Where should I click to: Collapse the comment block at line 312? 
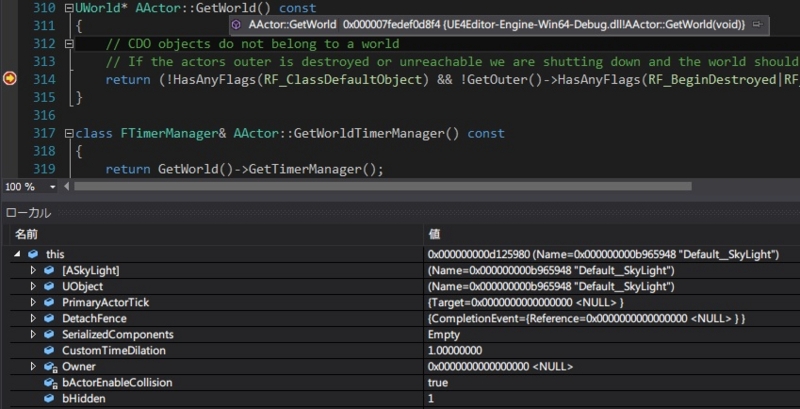pos(69,44)
